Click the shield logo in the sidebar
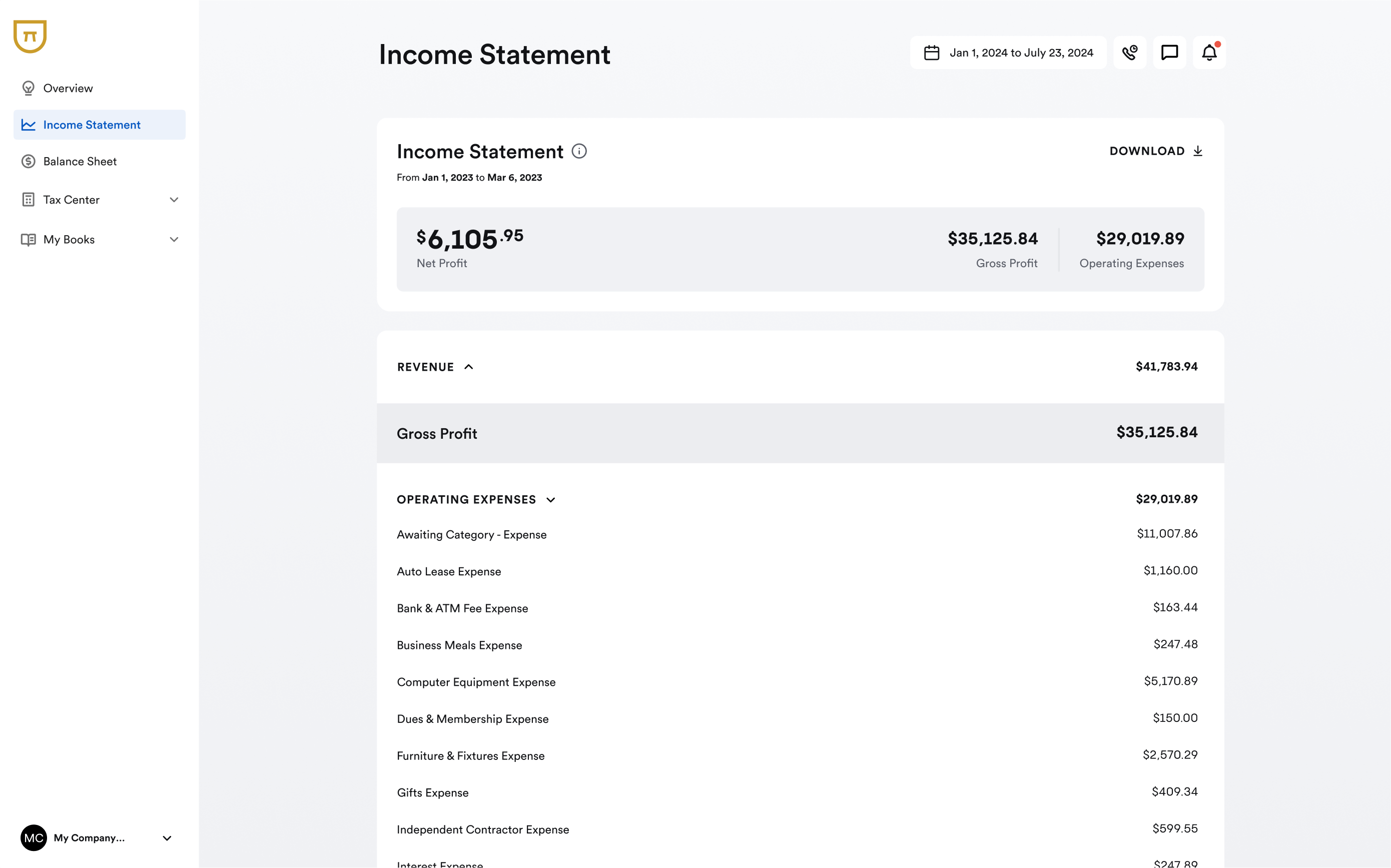 point(30,37)
